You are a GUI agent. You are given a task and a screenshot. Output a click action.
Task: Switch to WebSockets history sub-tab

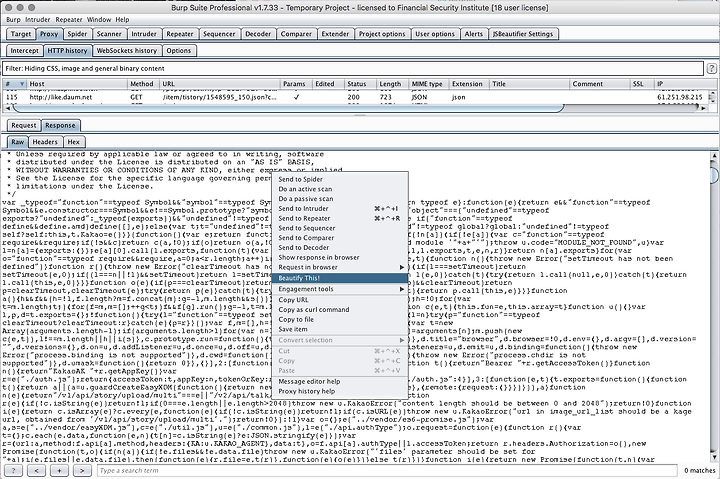coord(127,51)
